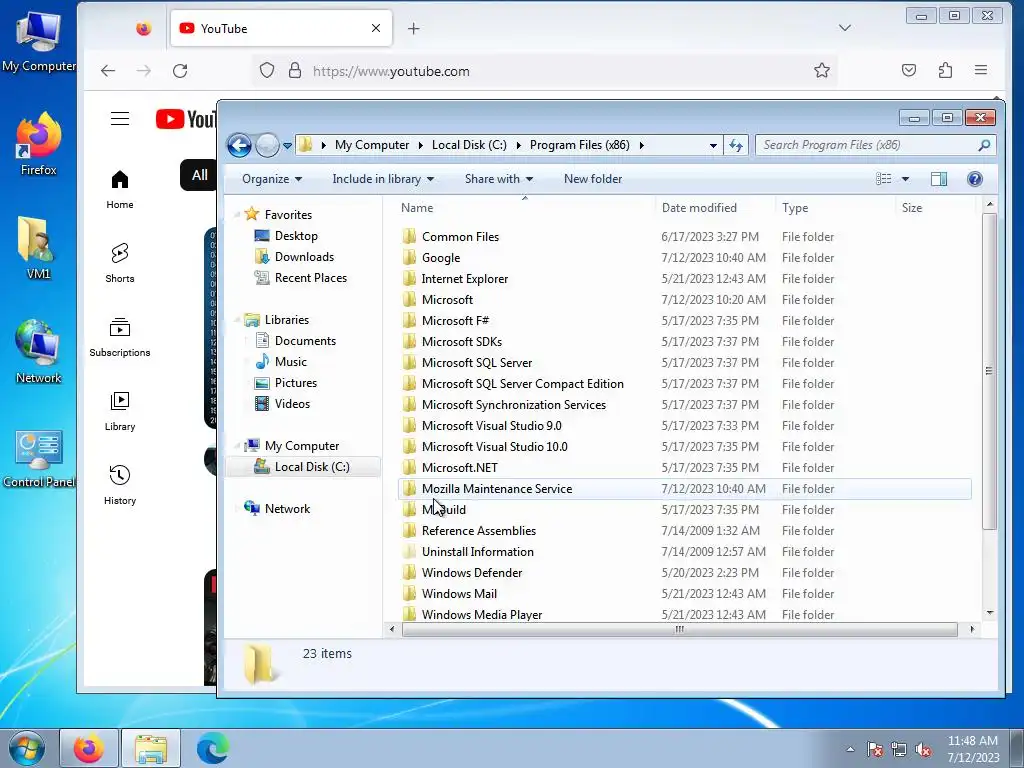The image size is (1024, 768).
Task: Open YouTube History in sidebar
Action: click(120, 485)
